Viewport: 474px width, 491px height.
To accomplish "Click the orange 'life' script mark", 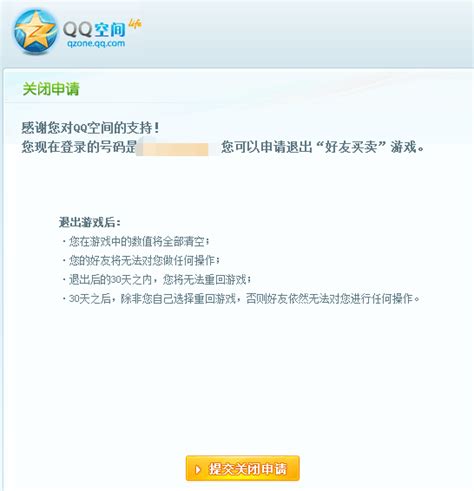I will [x=135, y=24].
